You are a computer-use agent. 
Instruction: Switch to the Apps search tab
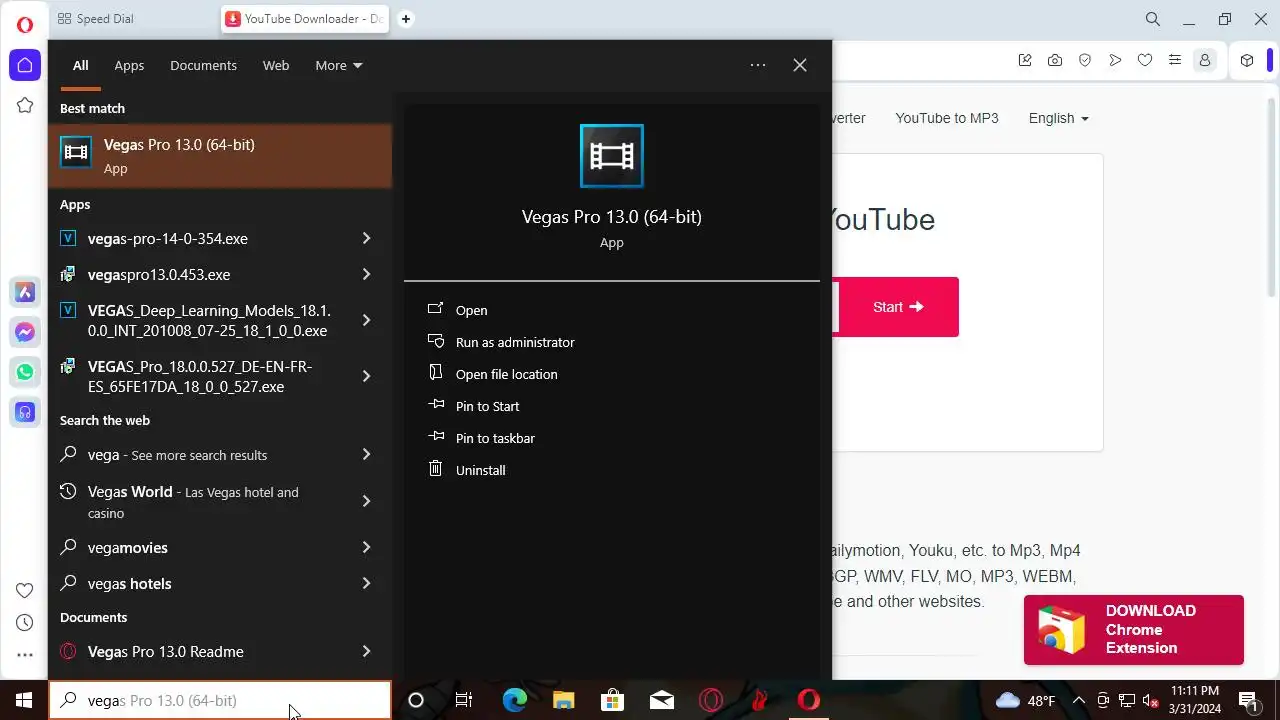tap(129, 65)
